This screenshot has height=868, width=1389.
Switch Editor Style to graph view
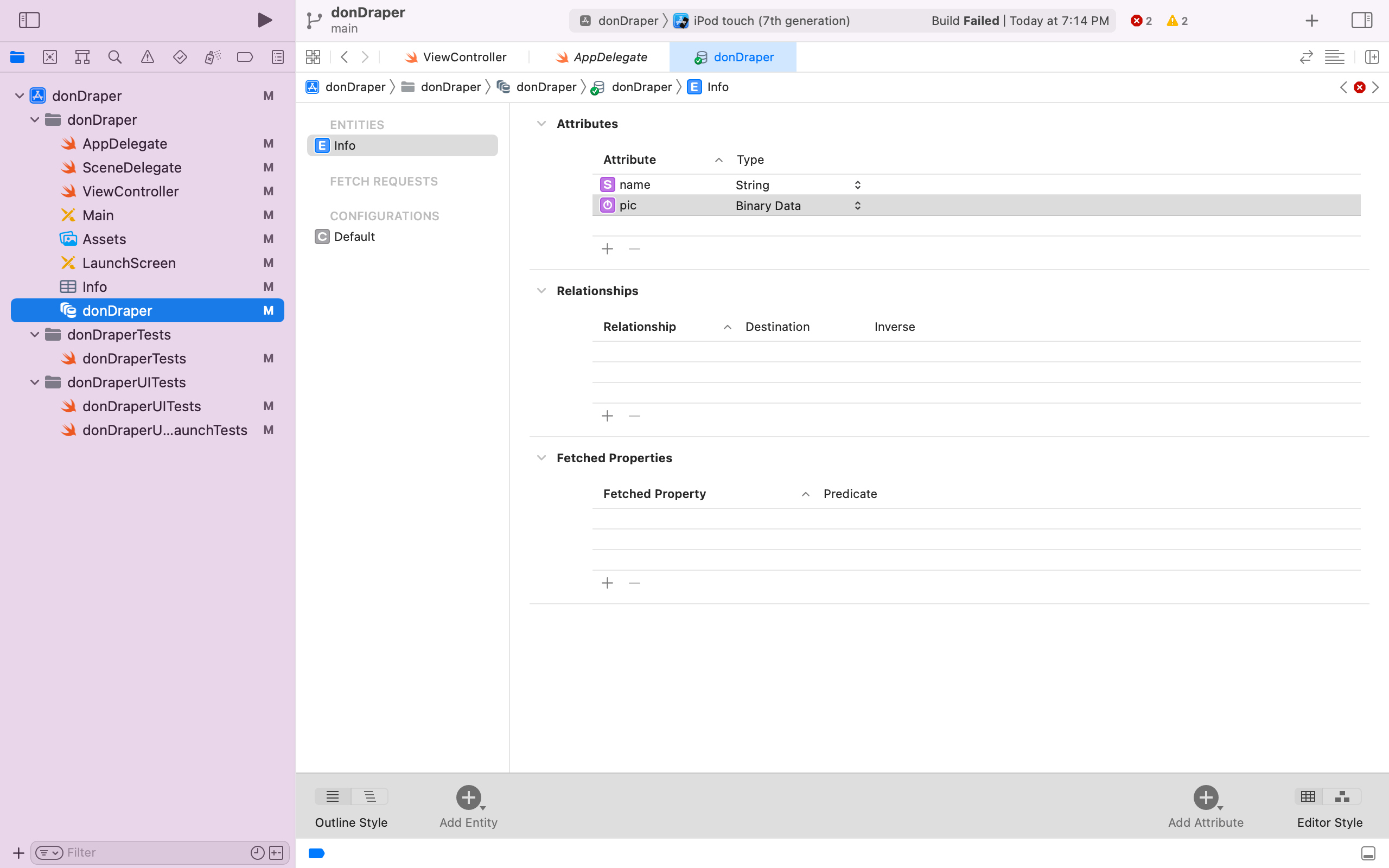(1342, 796)
